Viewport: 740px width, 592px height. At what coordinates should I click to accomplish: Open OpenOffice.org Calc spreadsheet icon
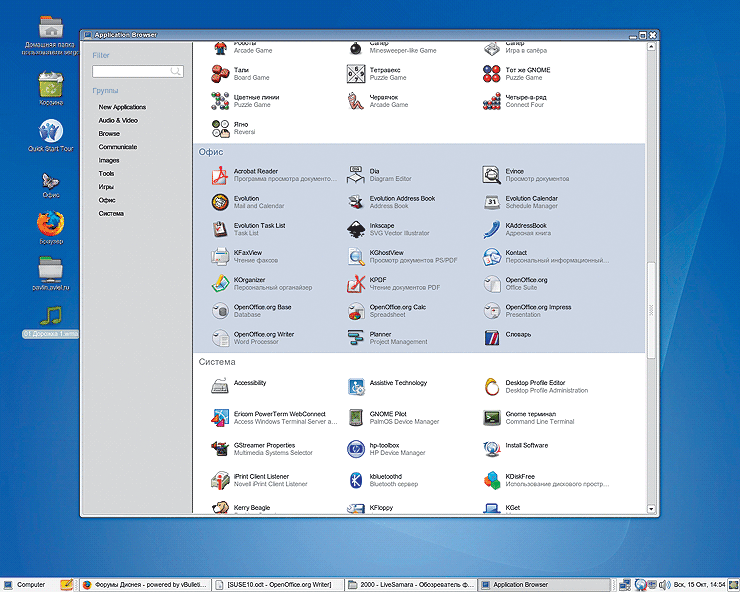point(355,311)
